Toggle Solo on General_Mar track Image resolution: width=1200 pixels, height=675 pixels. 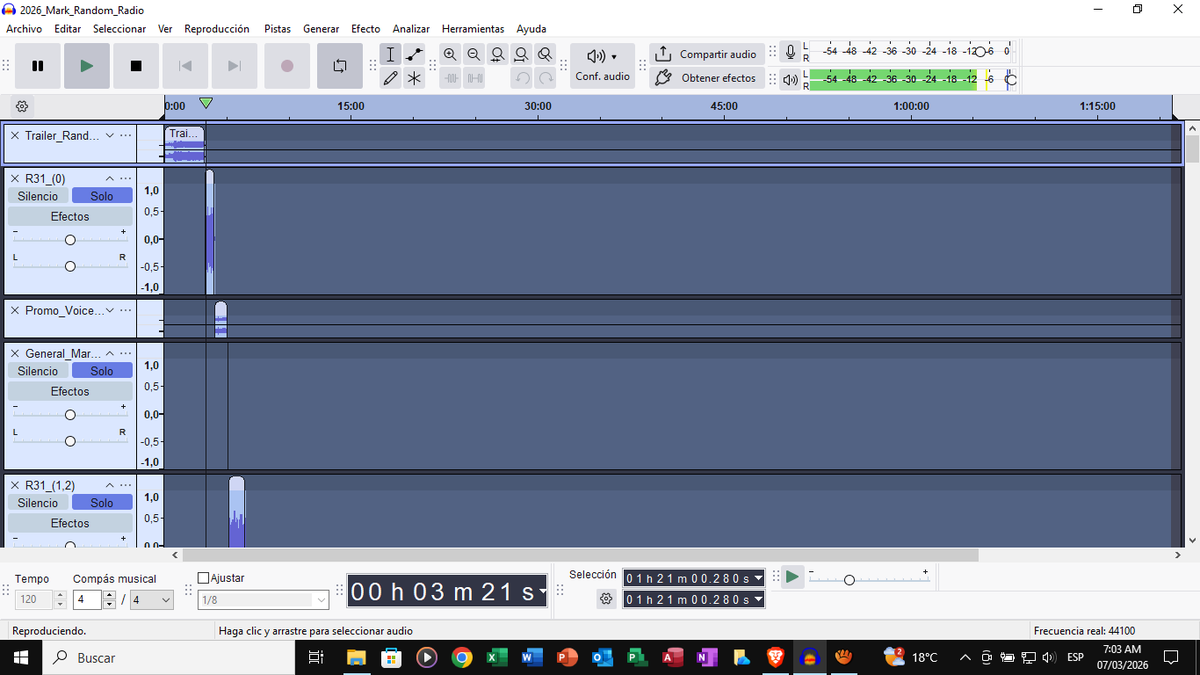click(x=102, y=371)
